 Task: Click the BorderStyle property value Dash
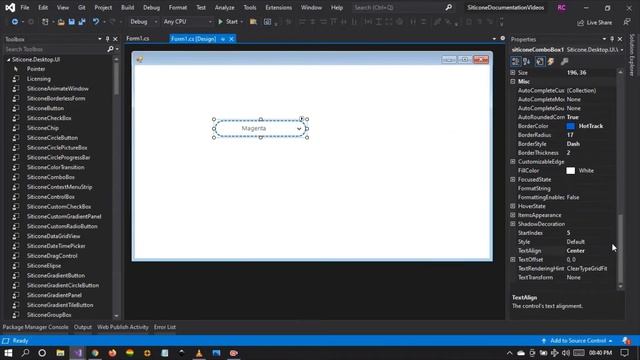coord(573,144)
